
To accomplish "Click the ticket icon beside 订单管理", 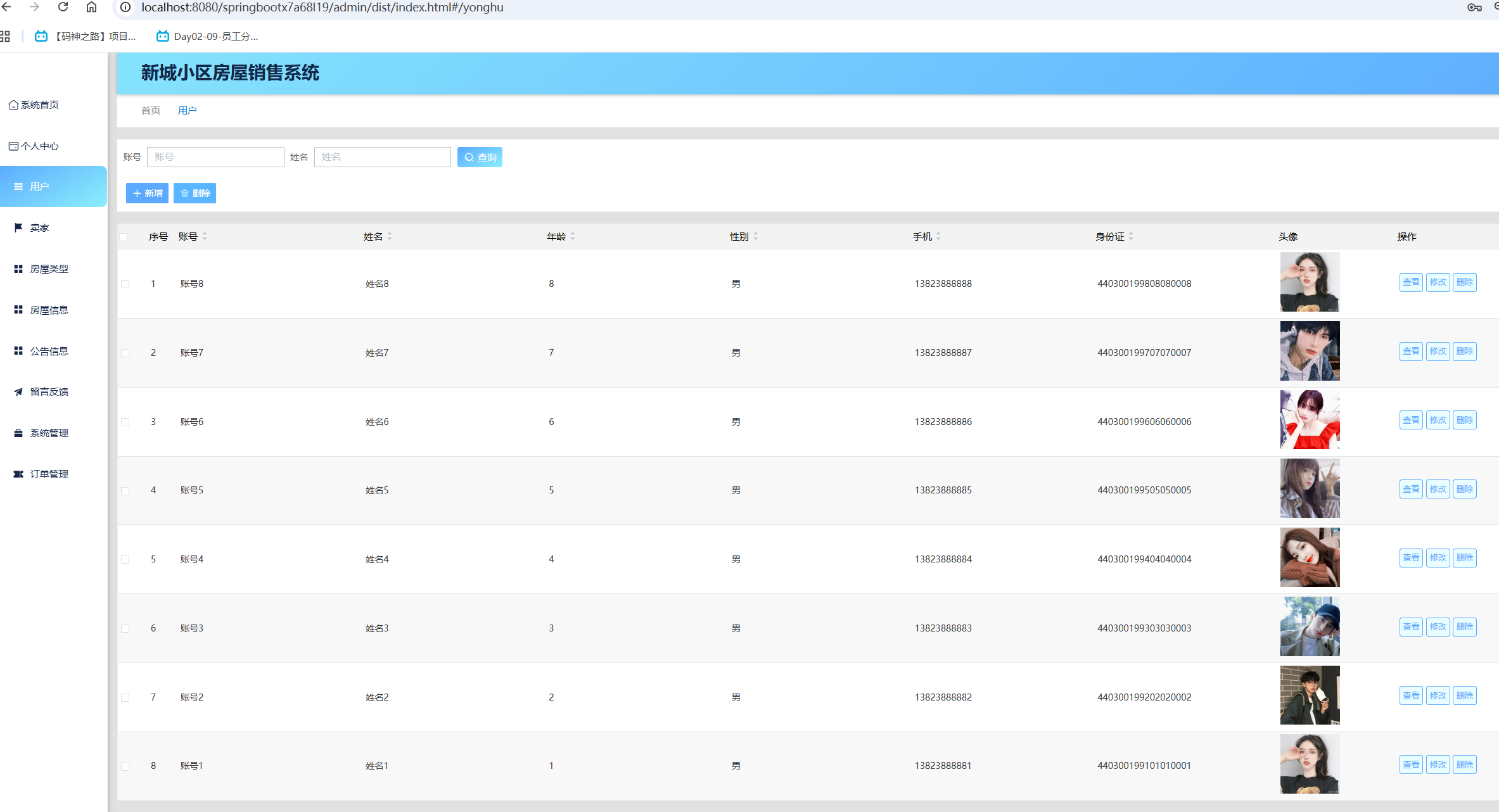I will click(18, 474).
